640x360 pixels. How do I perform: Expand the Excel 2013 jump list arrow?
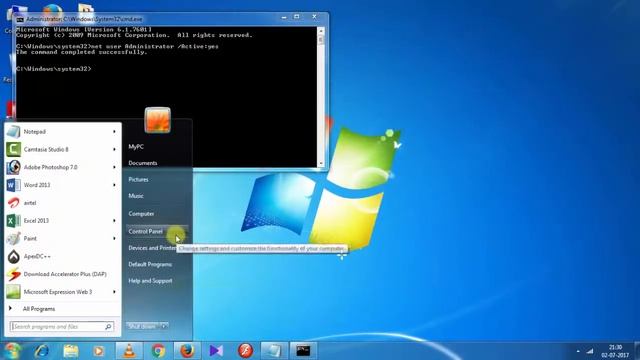tap(114, 221)
